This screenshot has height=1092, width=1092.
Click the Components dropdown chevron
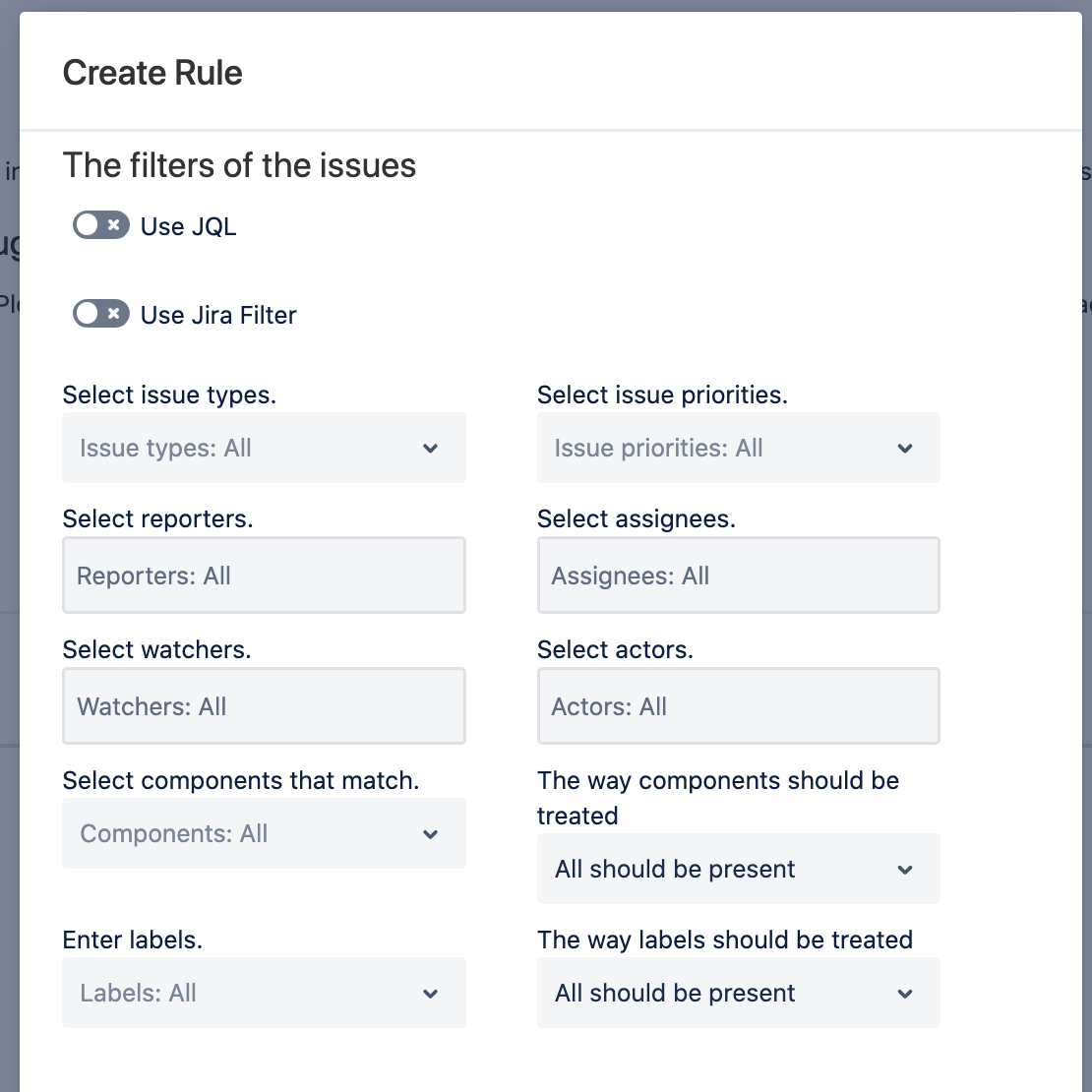[x=430, y=834]
